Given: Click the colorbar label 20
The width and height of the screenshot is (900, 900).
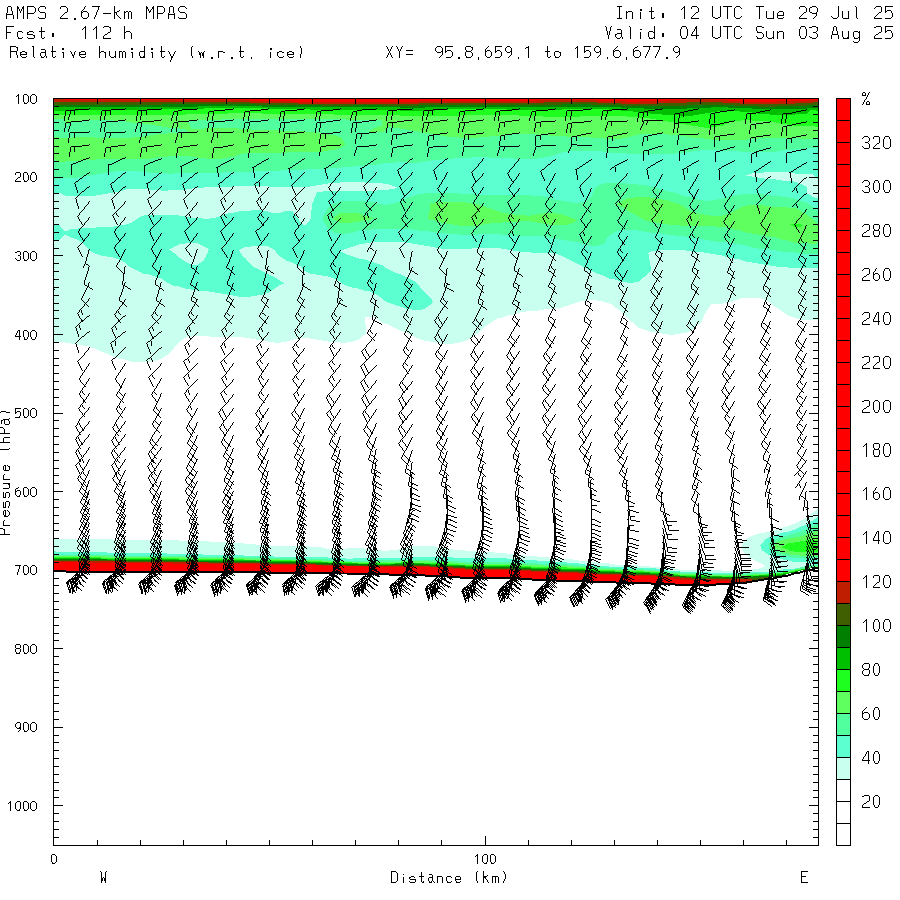Looking at the screenshot, I should [x=871, y=802].
